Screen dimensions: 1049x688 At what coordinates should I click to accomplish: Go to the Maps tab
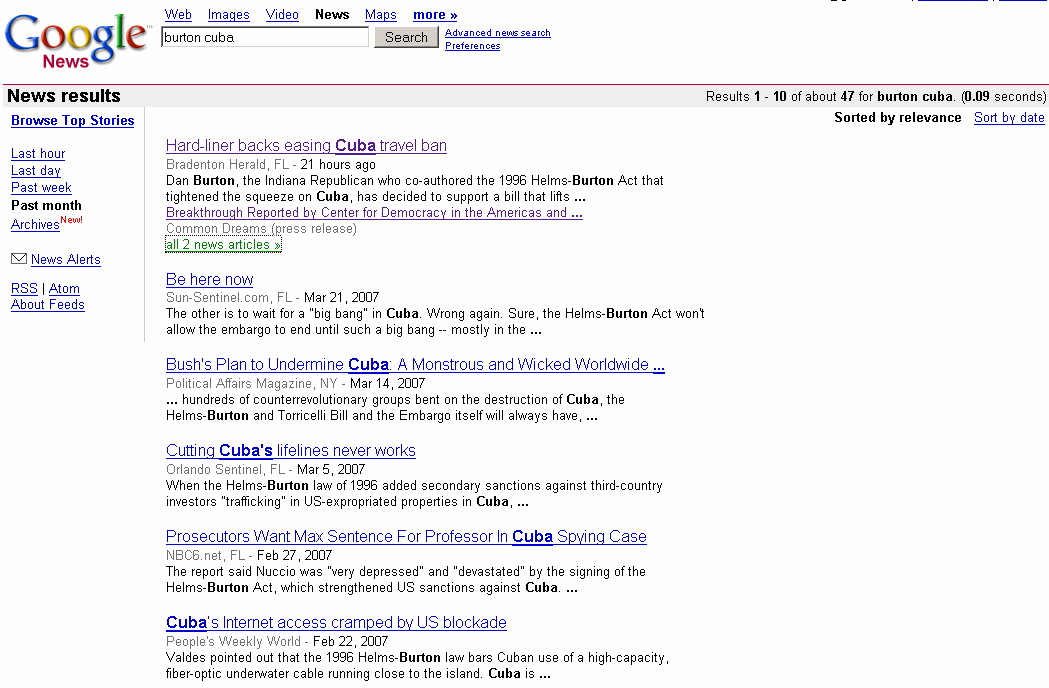click(381, 15)
